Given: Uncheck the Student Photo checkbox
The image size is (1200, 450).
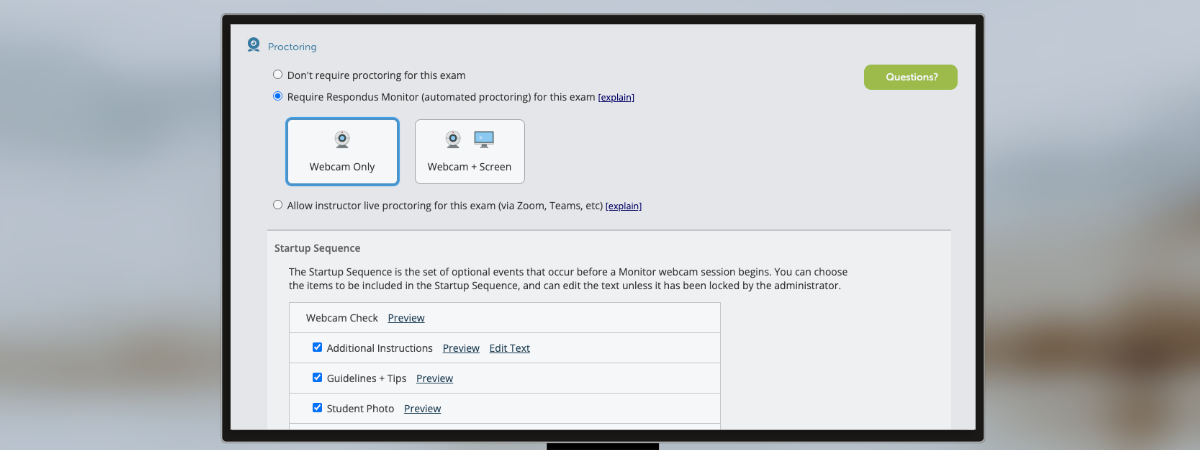Looking at the screenshot, I should tap(317, 408).
